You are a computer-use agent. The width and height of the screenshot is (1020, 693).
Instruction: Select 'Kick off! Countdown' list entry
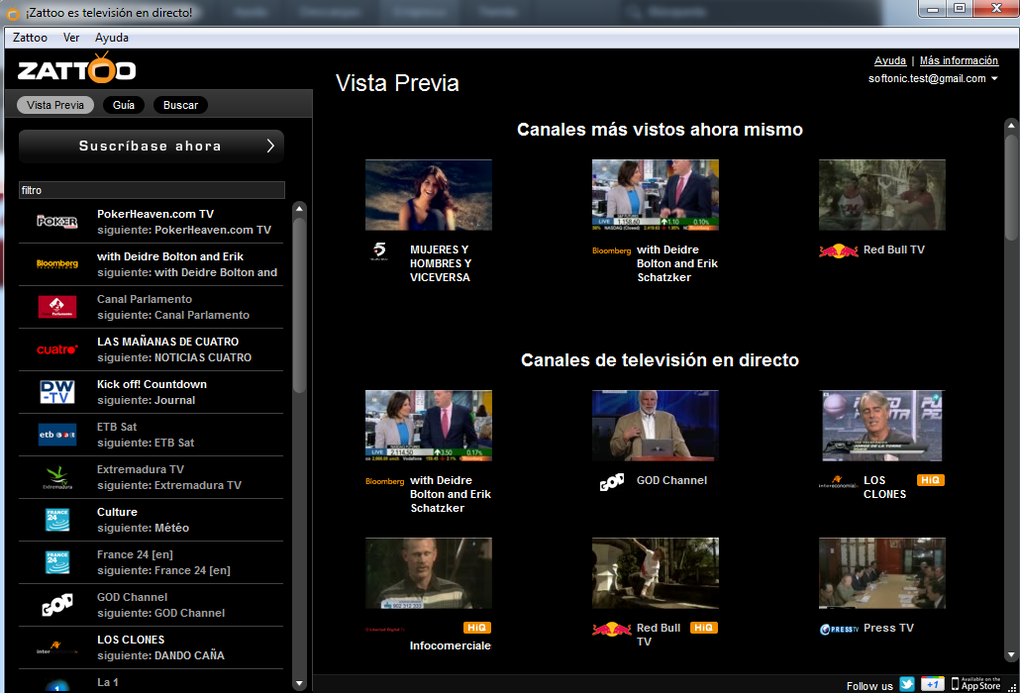click(x=152, y=385)
